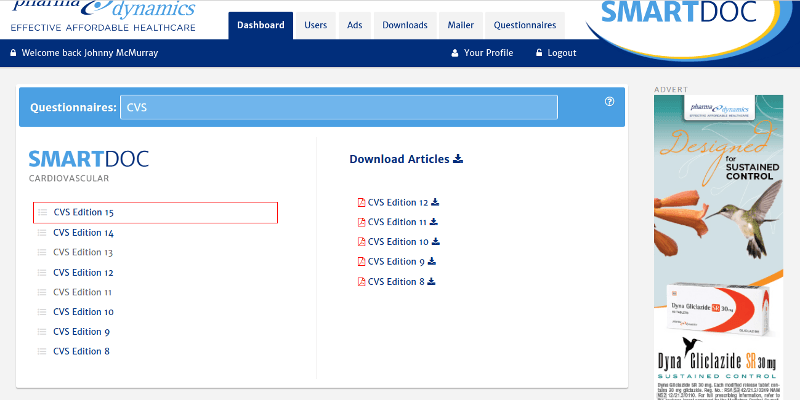Select CVS Edition 12 in left list
800x400 pixels.
pos(83,273)
